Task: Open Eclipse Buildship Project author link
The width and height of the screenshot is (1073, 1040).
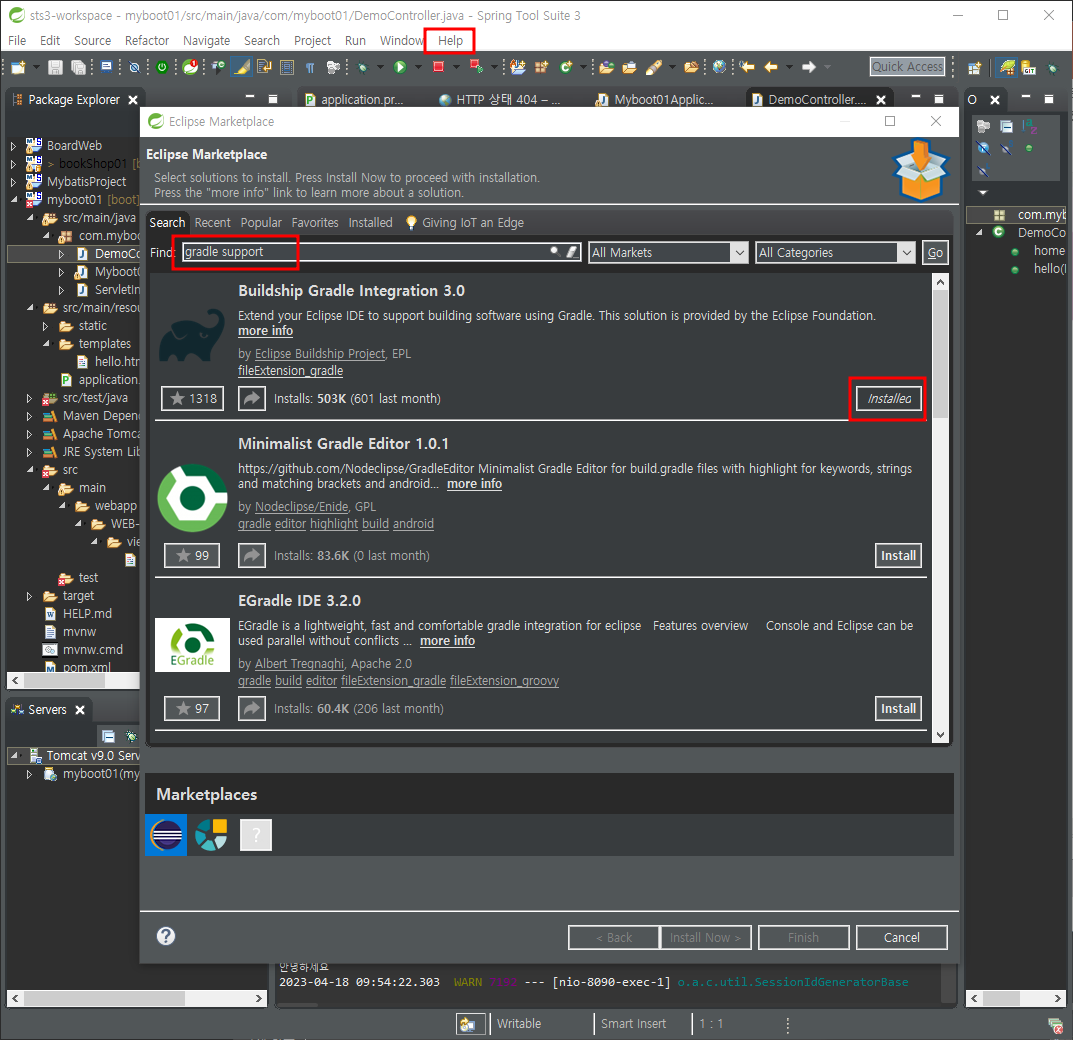Action: click(320, 354)
